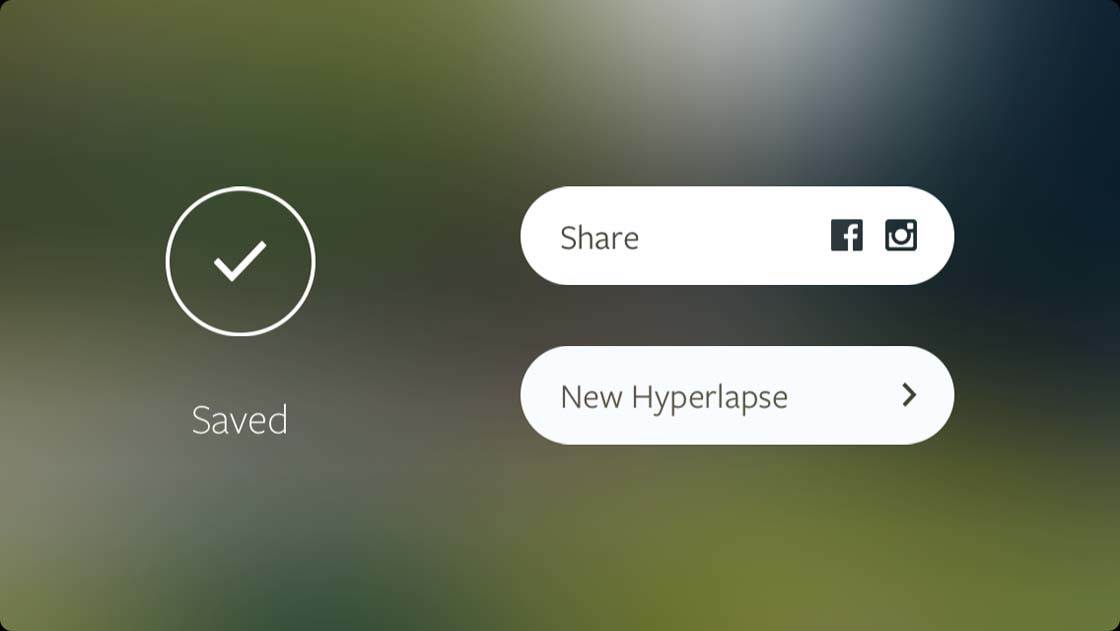Select the circular saved-status checkmark

240,261
